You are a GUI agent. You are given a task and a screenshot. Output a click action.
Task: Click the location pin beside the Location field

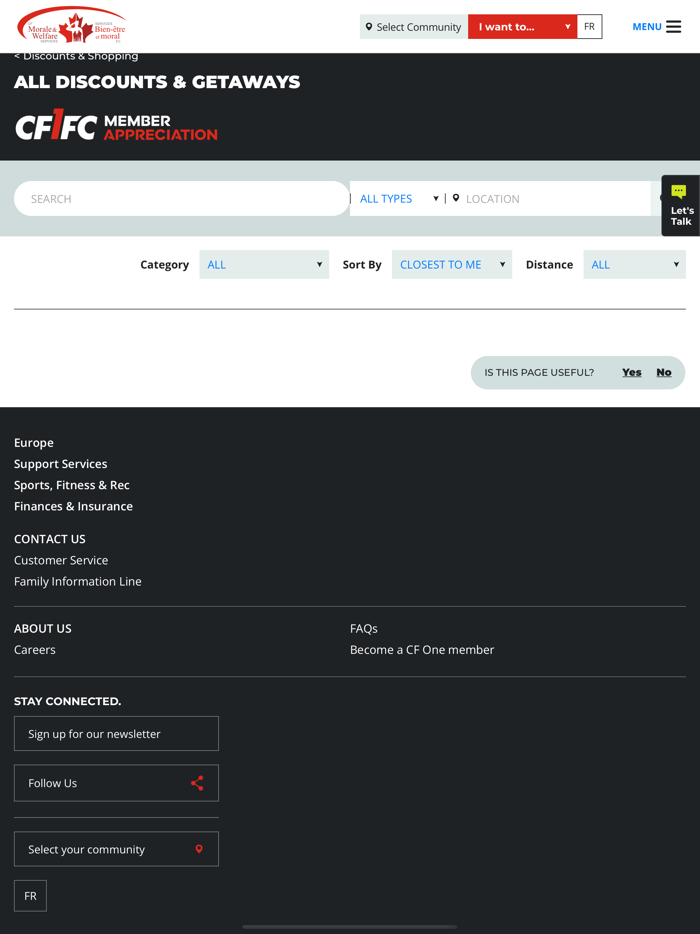click(x=456, y=198)
